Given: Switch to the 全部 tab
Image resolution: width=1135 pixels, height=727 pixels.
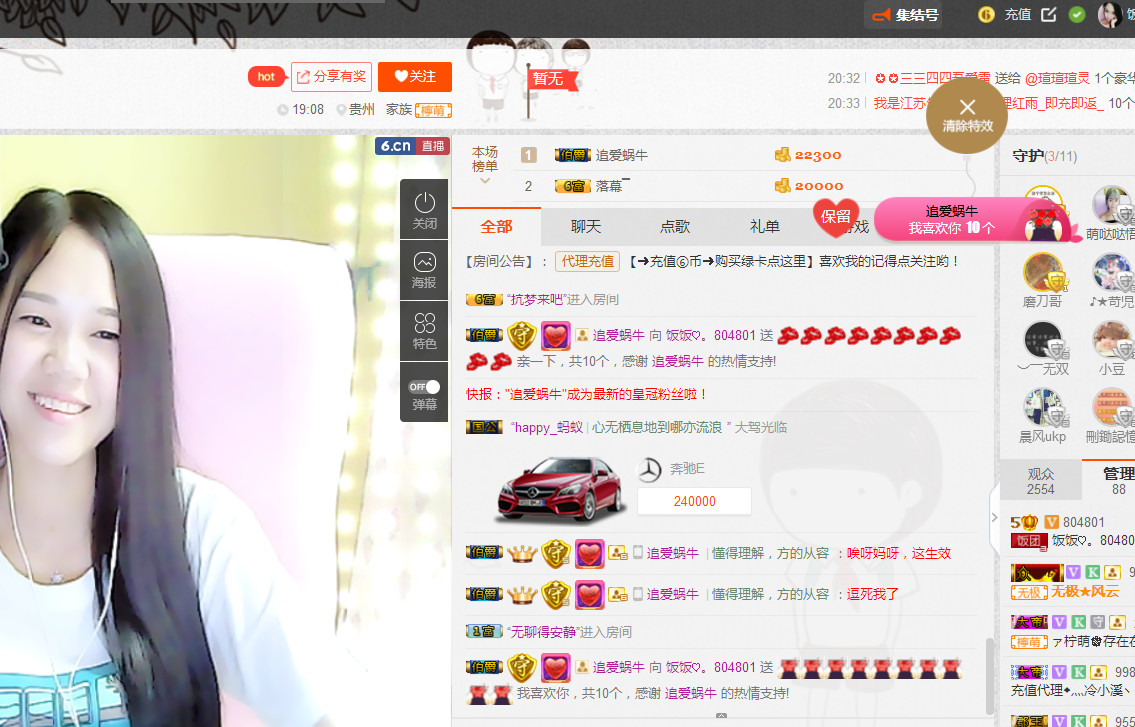Looking at the screenshot, I should [497, 227].
